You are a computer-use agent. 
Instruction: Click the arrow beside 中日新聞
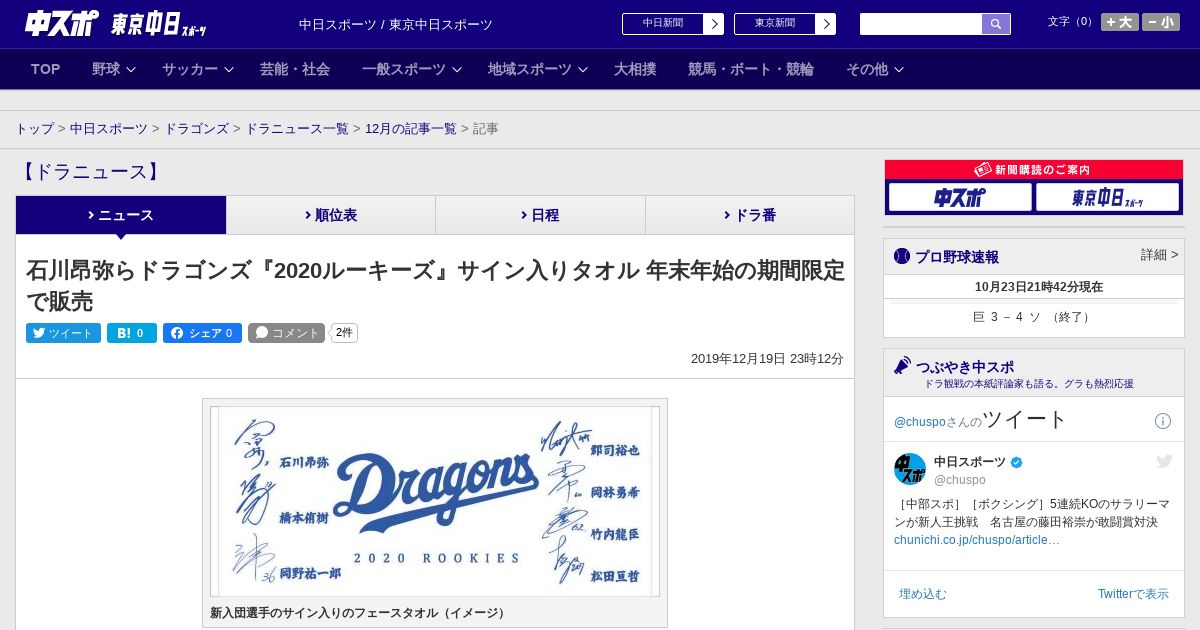coord(714,24)
